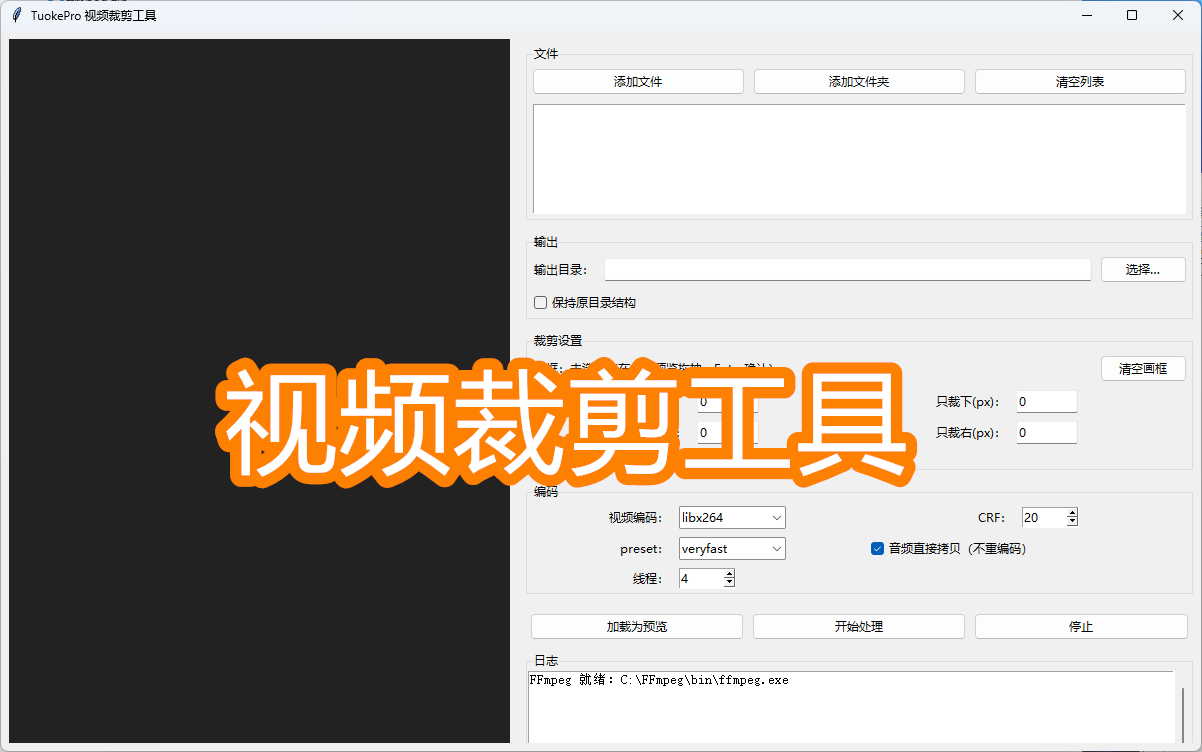Click the TuokePro app icon in title bar

16,15
